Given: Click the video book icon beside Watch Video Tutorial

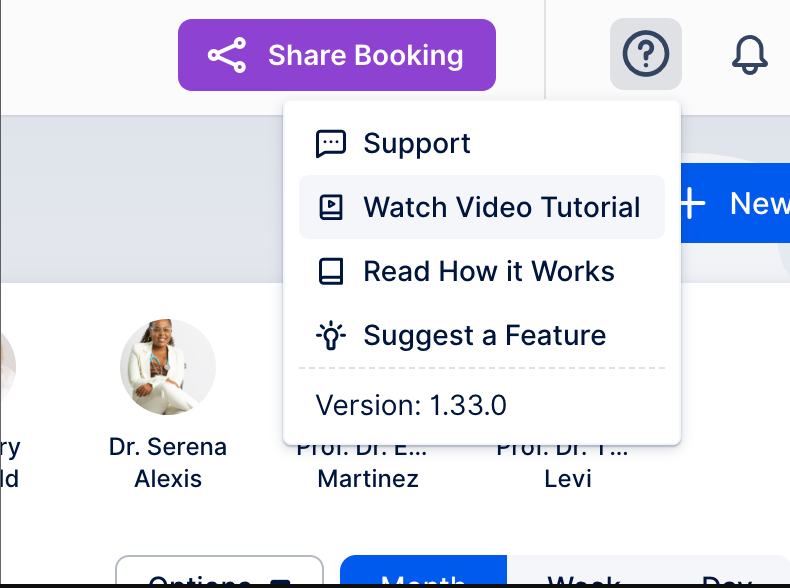Looking at the screenshot, I should tap(331, 208).
